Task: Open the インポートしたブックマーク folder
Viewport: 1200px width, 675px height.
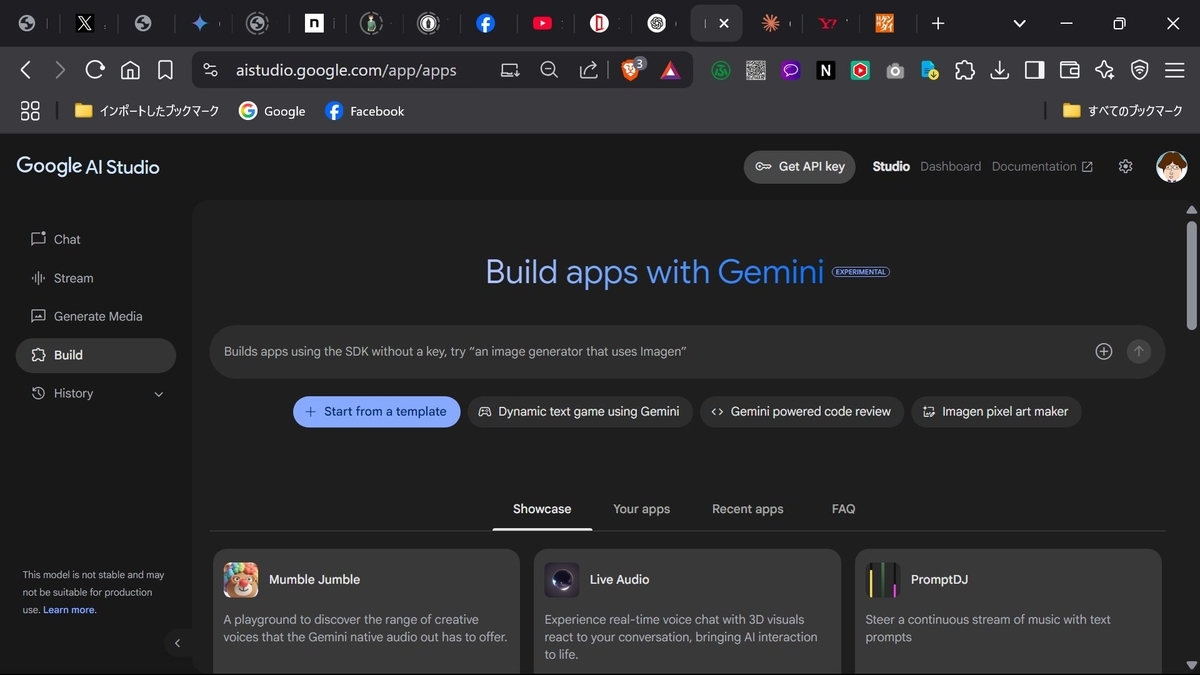Action: 147,111
